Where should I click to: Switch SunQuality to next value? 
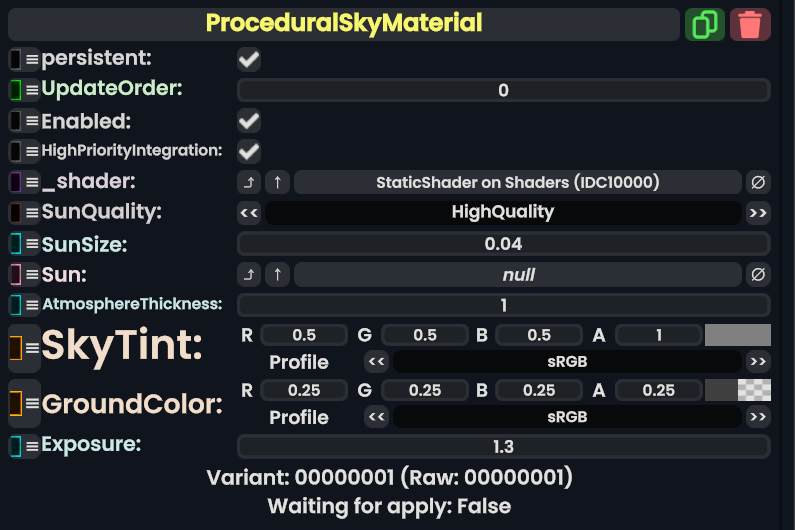click(x=759, y=212)
